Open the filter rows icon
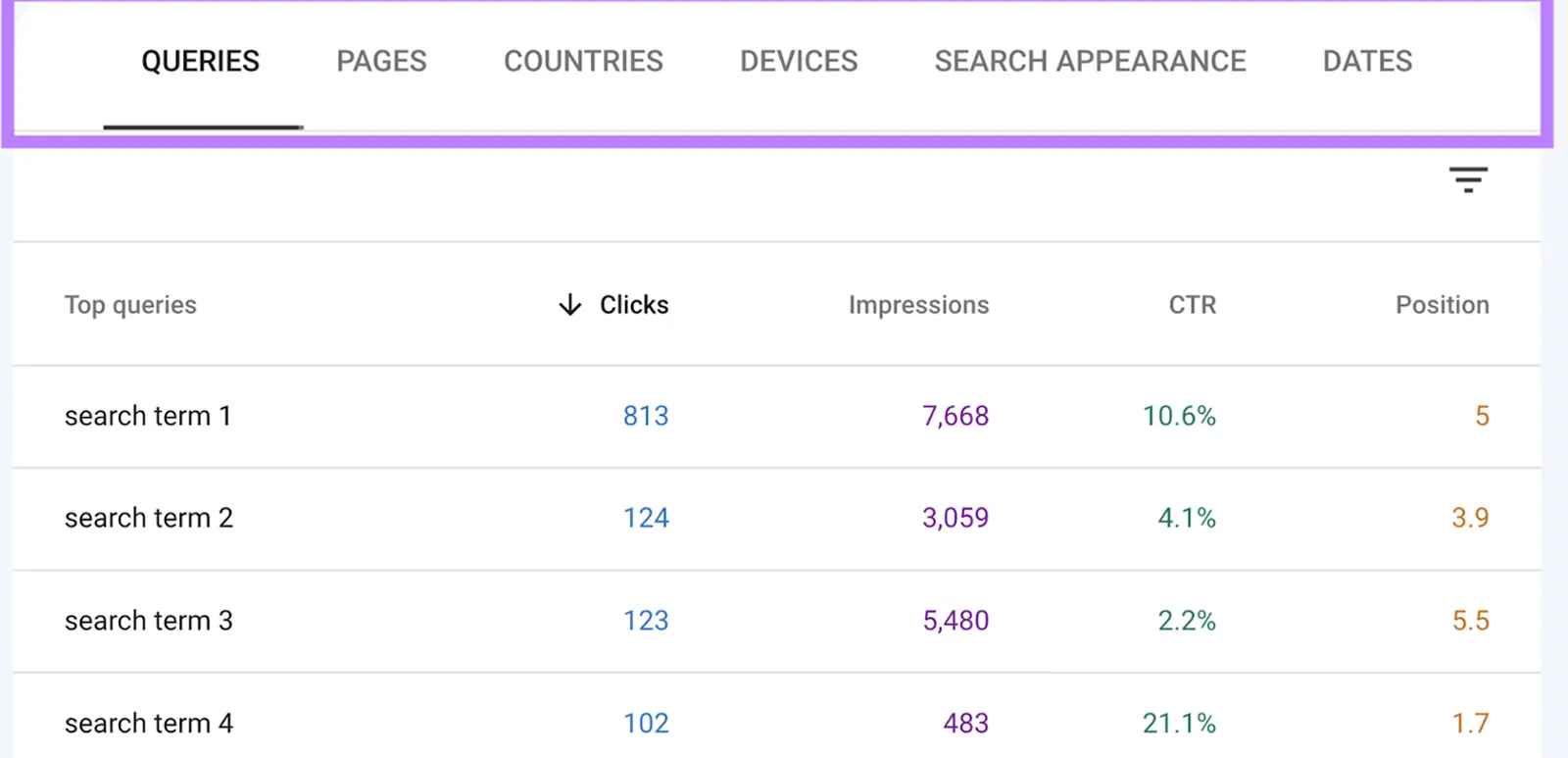 pos(1468,179)
